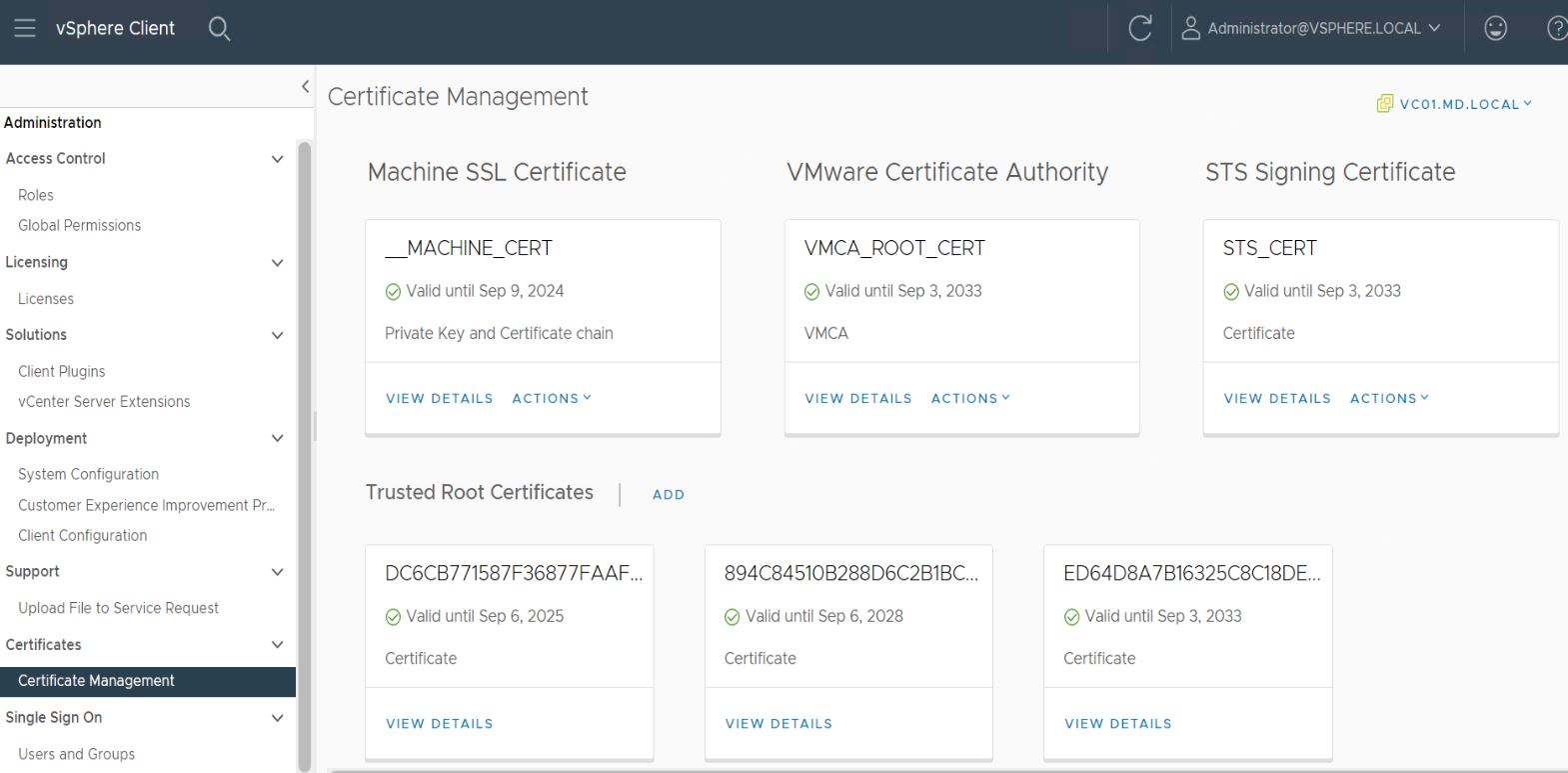Viewport: 1568px width, 773px height.
Task: Click the STS_CERT card title
Action: coord(1269,248)
